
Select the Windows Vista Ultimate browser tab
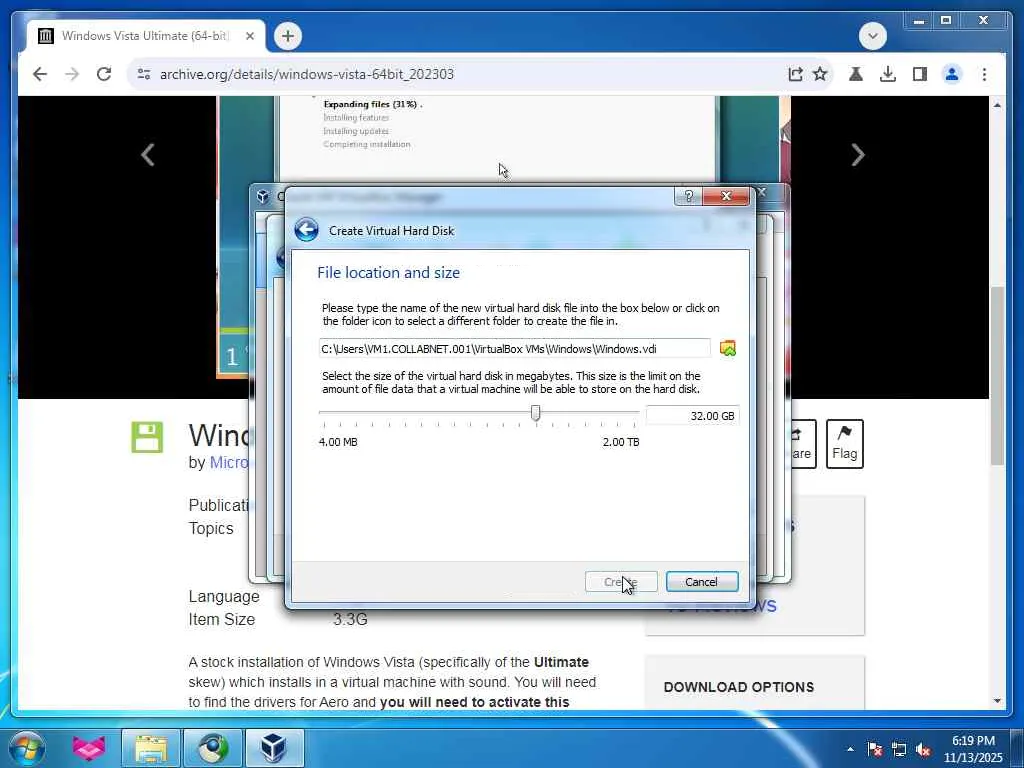click(x=146, y=36)
